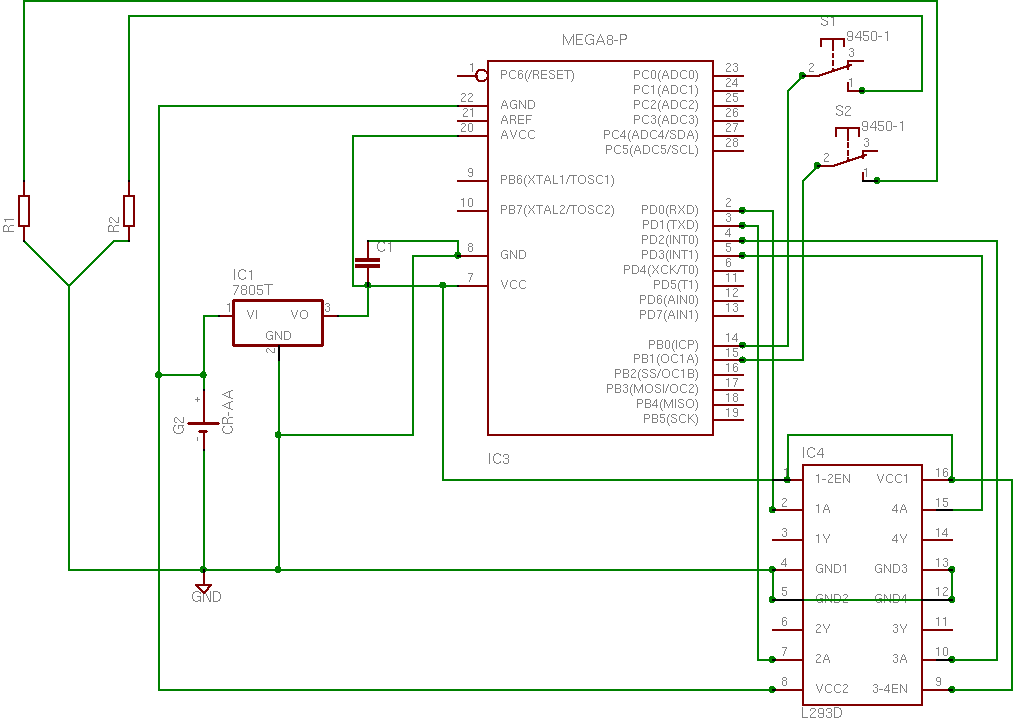Click the 1A pin label on L293D
Screen dimensions: 1014x724
pos(823,509)
